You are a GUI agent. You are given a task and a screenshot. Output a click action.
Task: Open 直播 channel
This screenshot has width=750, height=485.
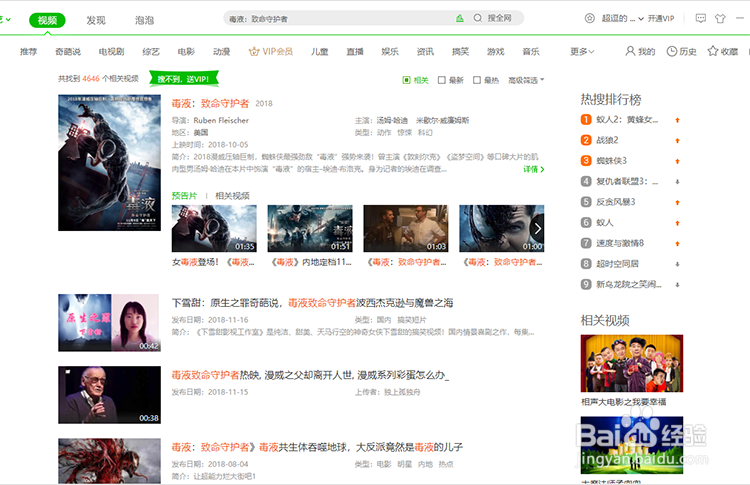pyautogui.click(x=355, y=51)
